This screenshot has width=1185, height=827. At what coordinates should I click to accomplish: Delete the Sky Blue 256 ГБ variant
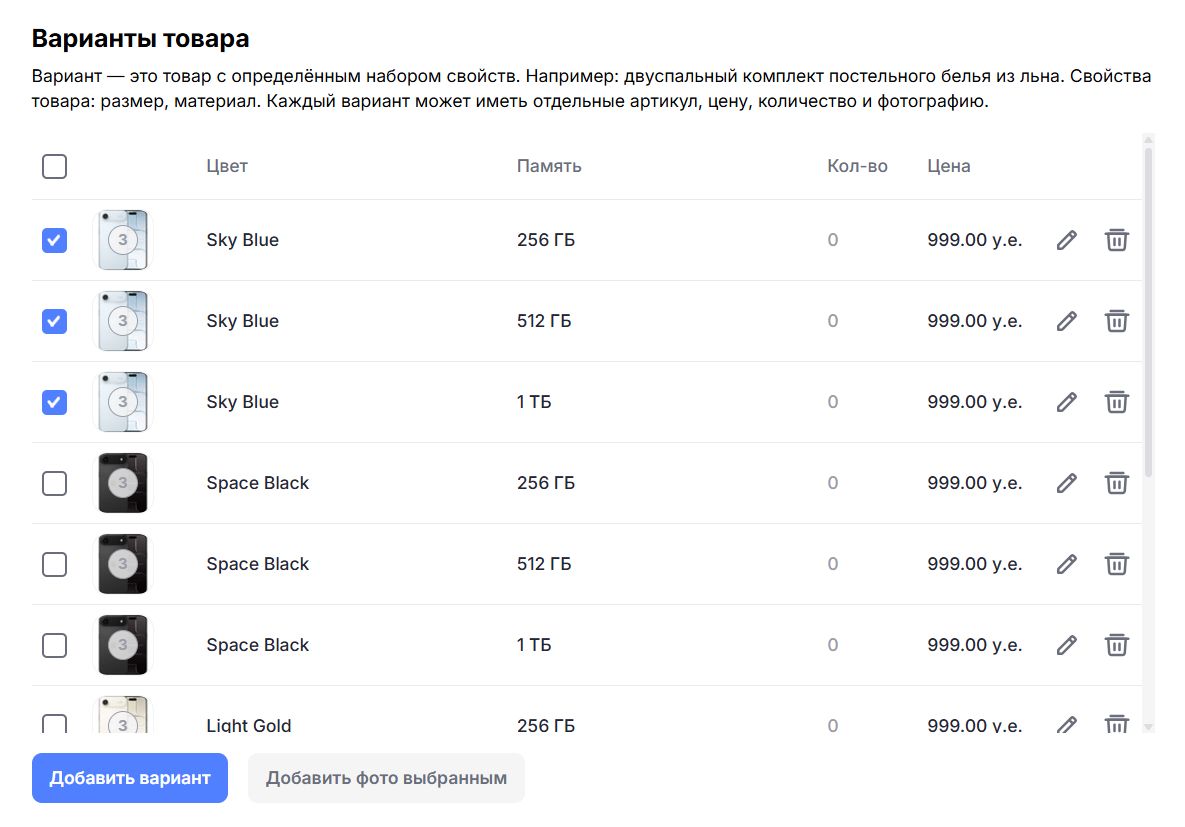click(1116, 240)
